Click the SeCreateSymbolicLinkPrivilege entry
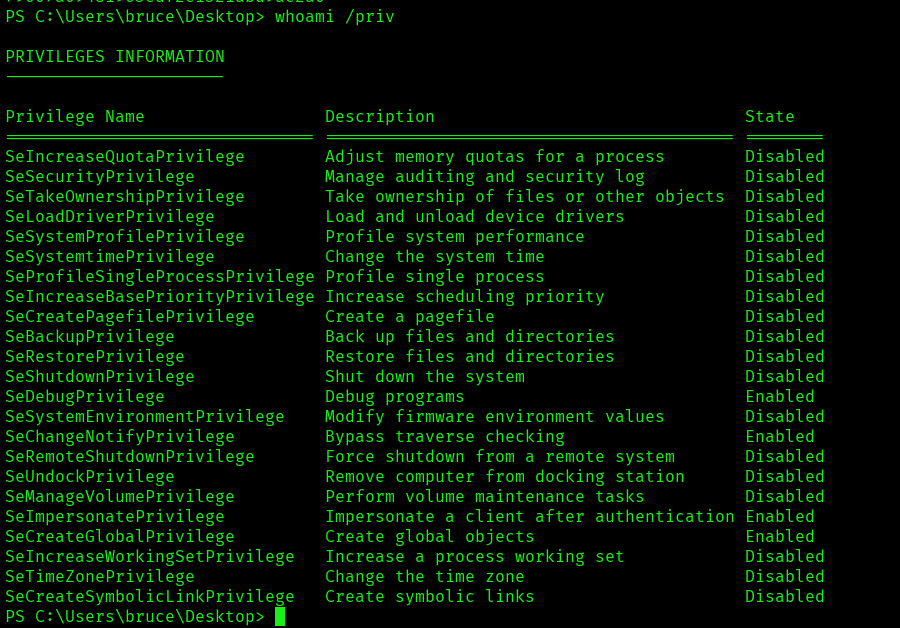 (x=150, y=597)
